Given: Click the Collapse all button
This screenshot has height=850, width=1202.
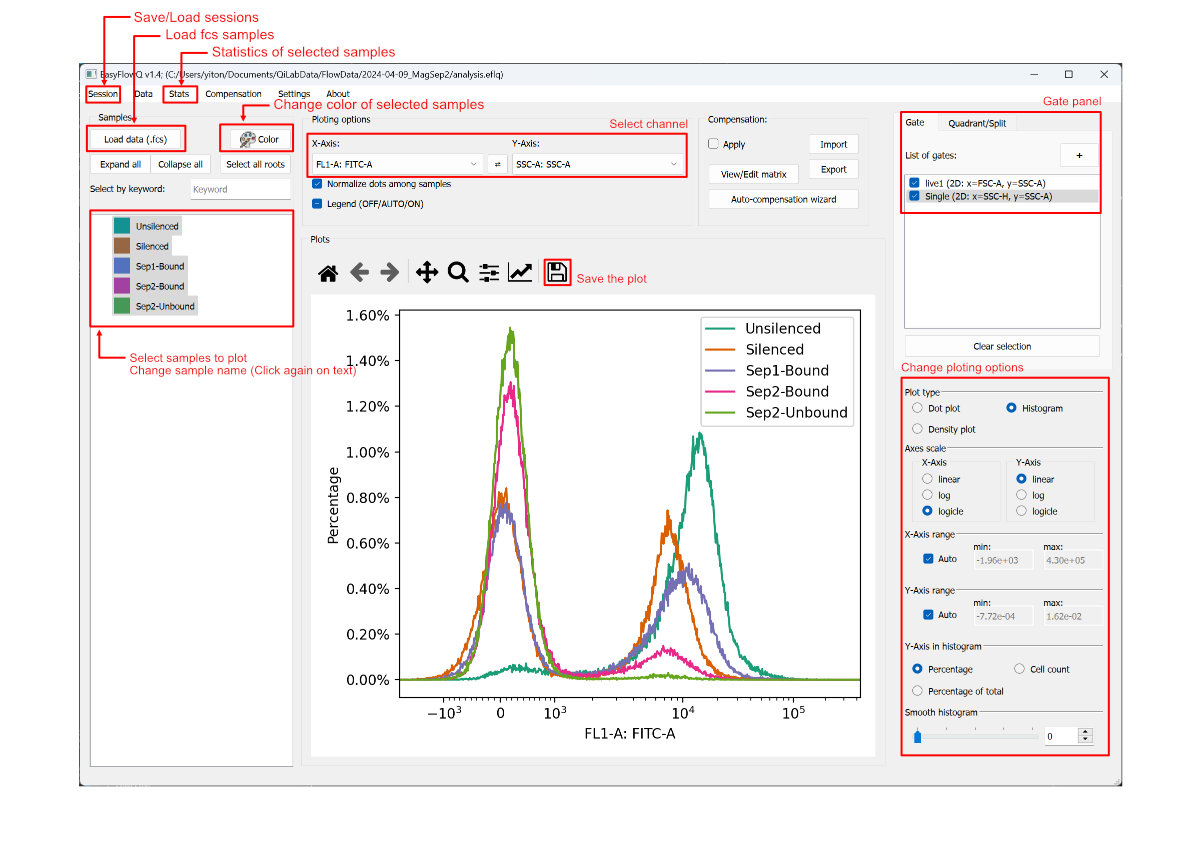Looking at the screenshot, I should 180,165.
